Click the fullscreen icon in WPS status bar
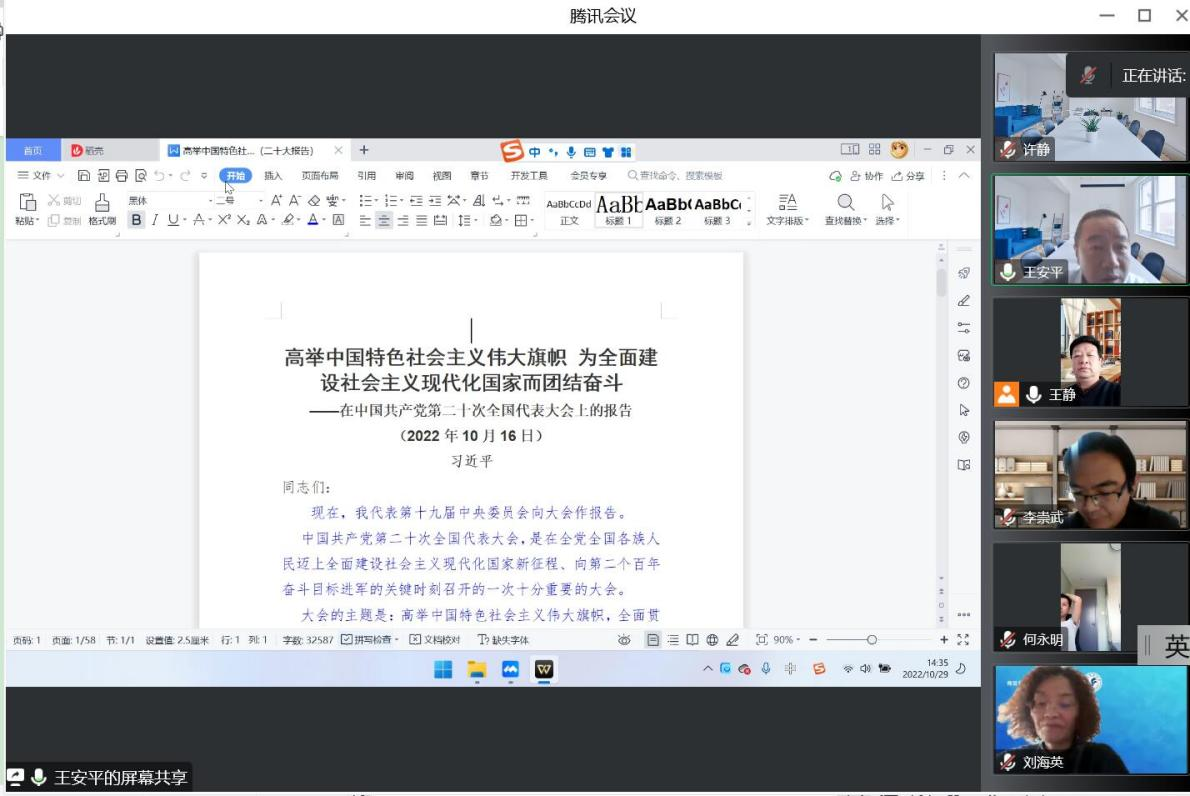The image size is (1190, 796). point(963,640)
